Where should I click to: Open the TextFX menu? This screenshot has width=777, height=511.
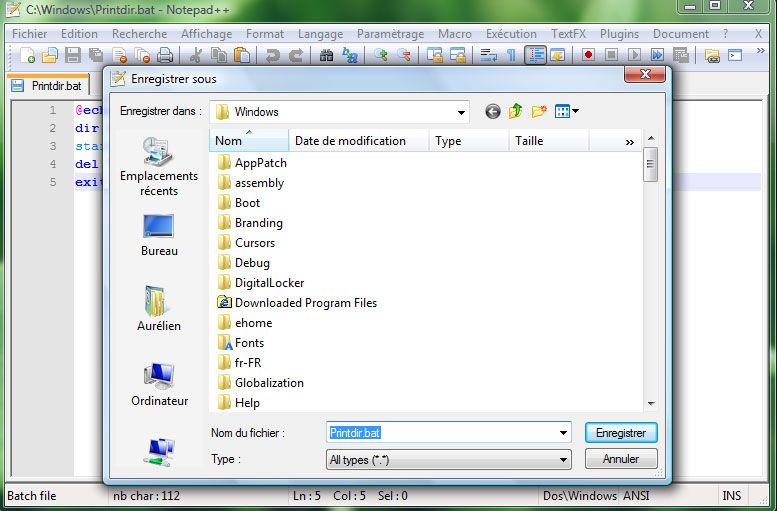[568, 34]
